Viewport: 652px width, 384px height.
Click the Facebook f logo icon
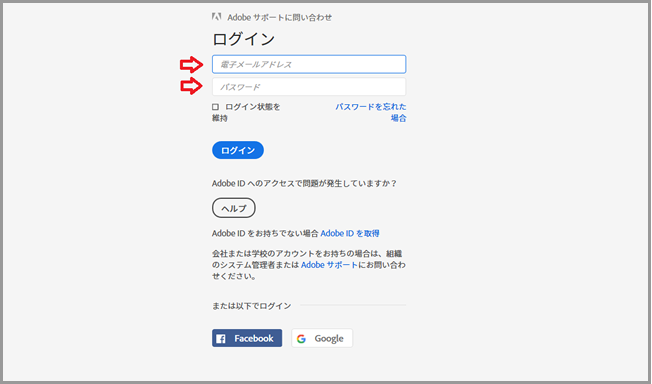[x=221, y=339]
